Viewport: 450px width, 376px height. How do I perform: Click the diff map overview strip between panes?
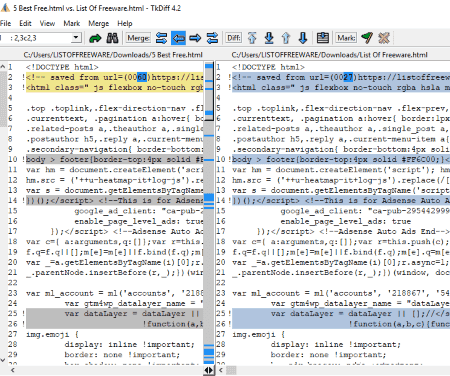209,213
